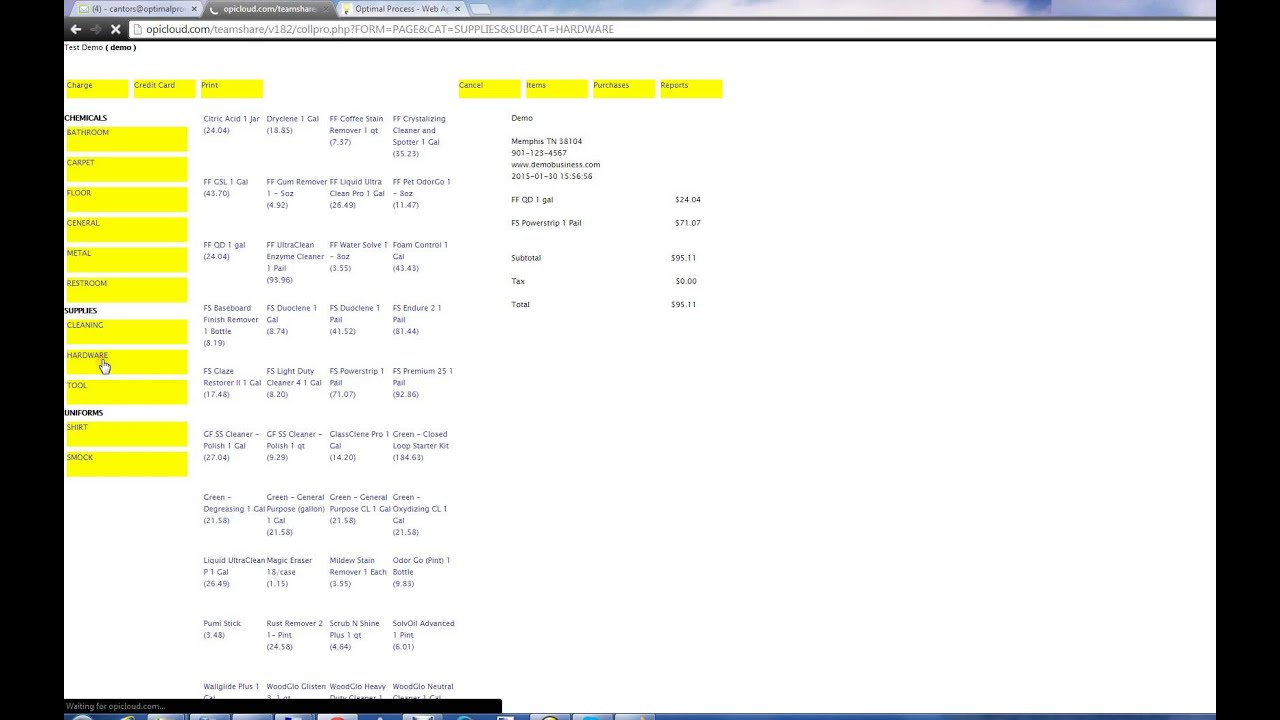This screenshot has height=720, width=1280.
Task: Add SolvOil Advanced 1 Pint
Action: pyautogui.click(x=423, y=635)
